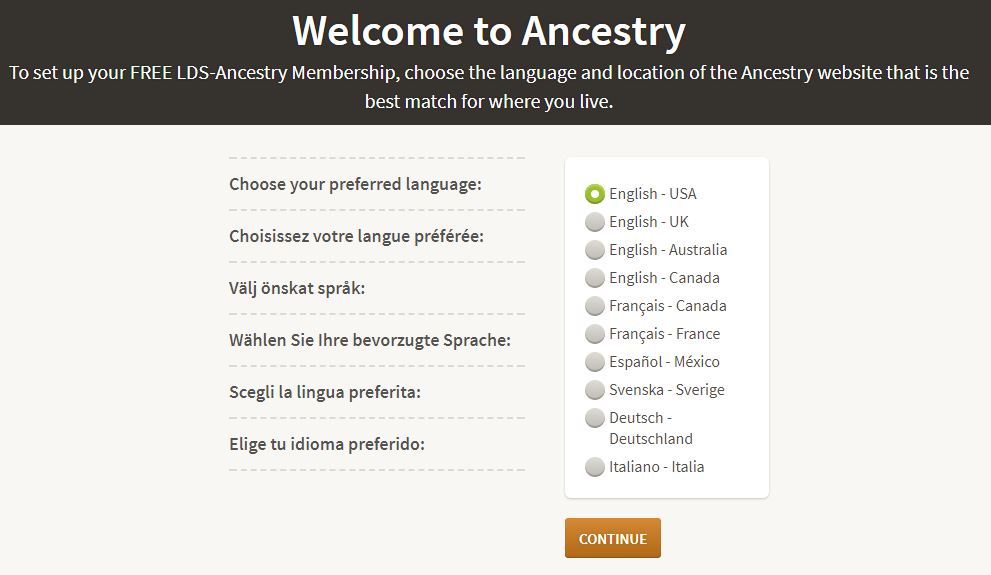Pick the Español - México radio button
991x575 pixels.
(595, 362)
